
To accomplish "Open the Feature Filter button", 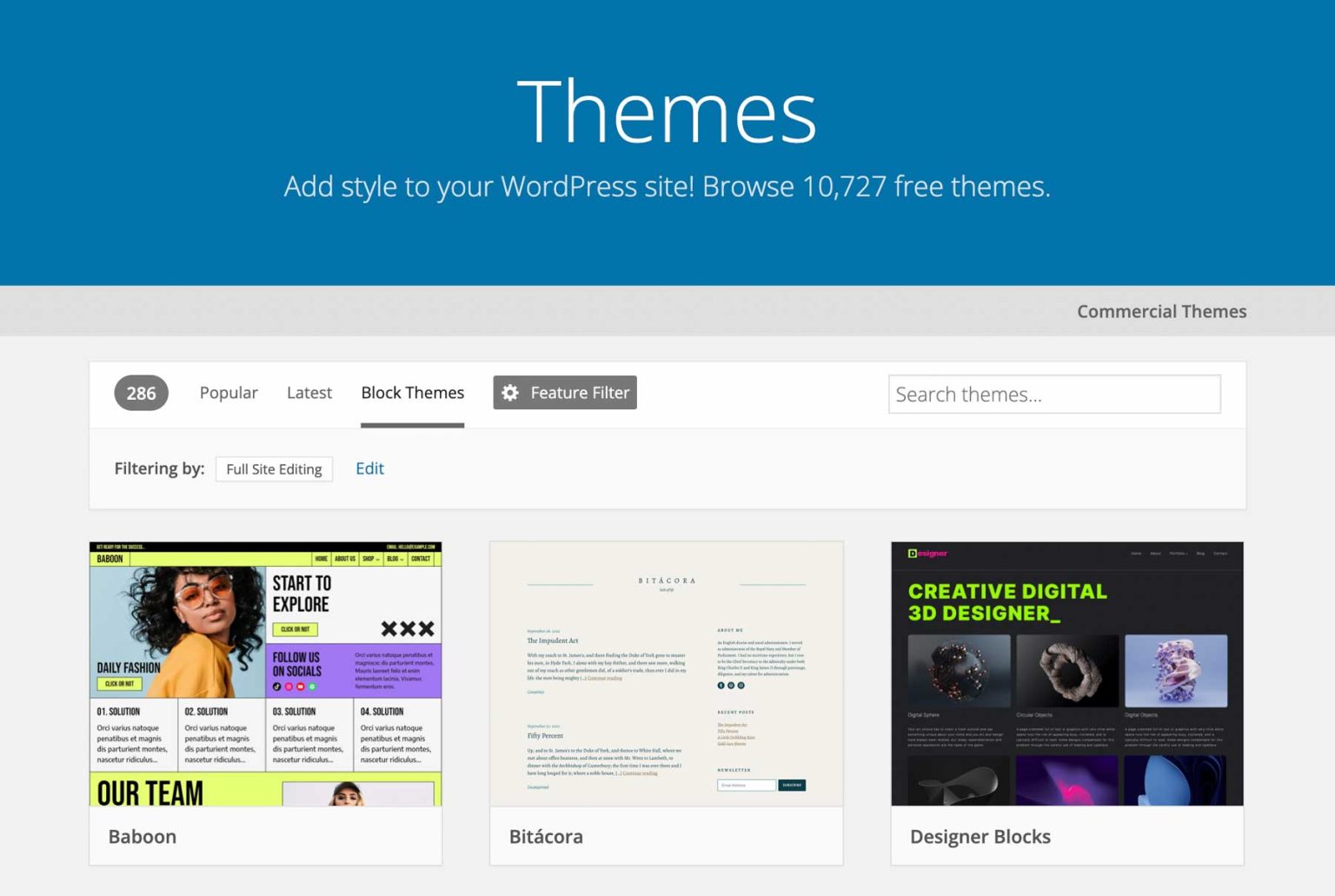I will click(x=565, y=393).
